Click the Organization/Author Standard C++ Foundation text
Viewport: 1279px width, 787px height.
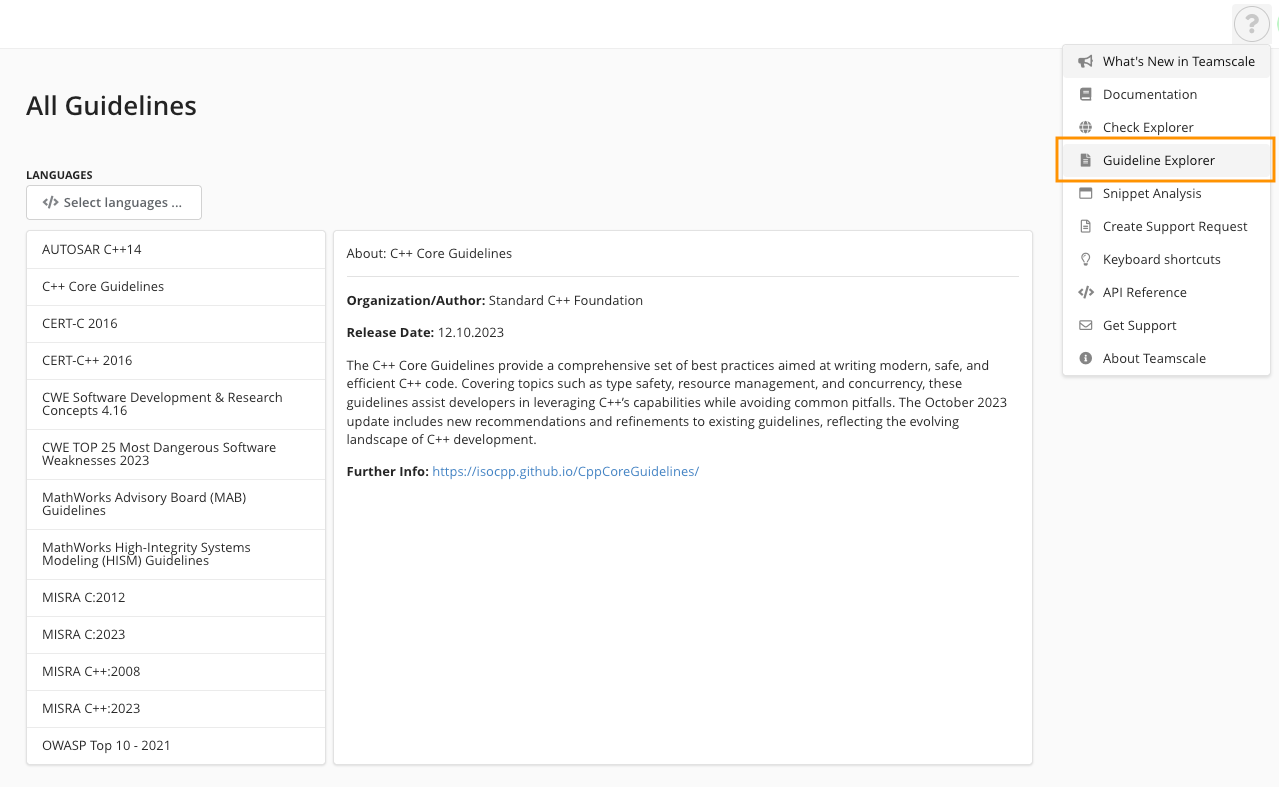[495, 301]
